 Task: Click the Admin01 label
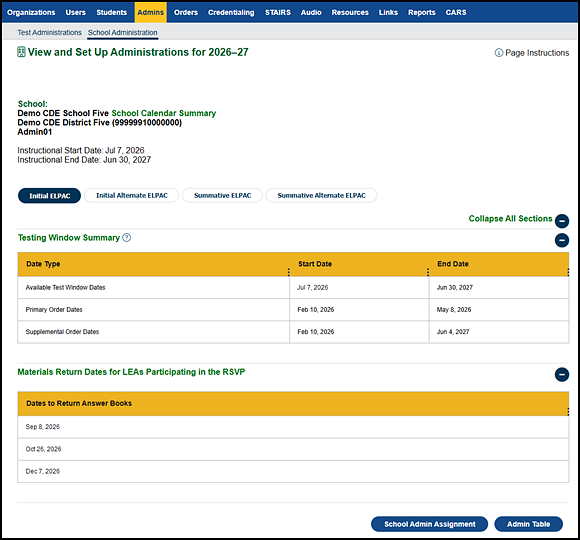[35, 132]
